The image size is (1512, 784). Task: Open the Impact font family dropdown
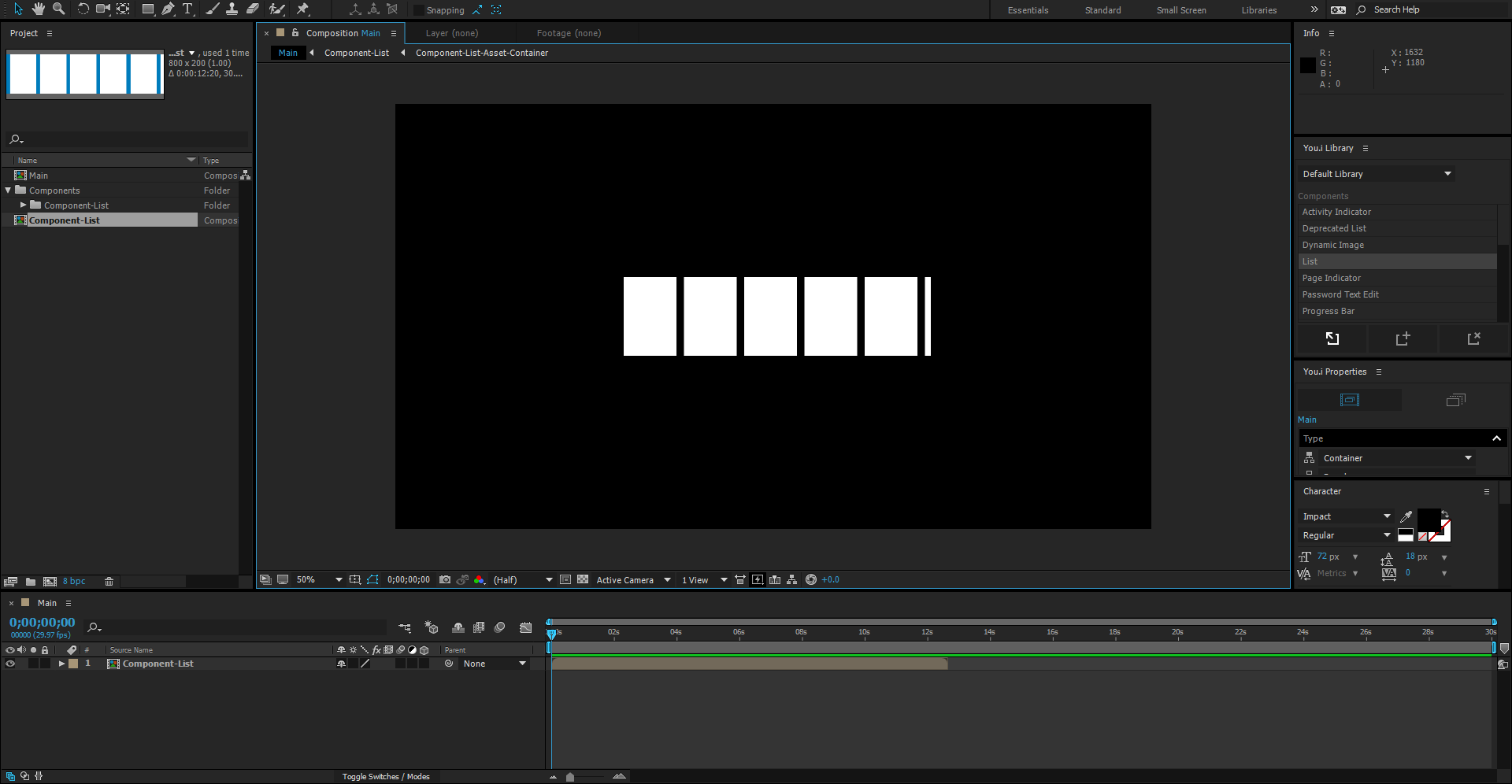click(x=1346, y=516)
